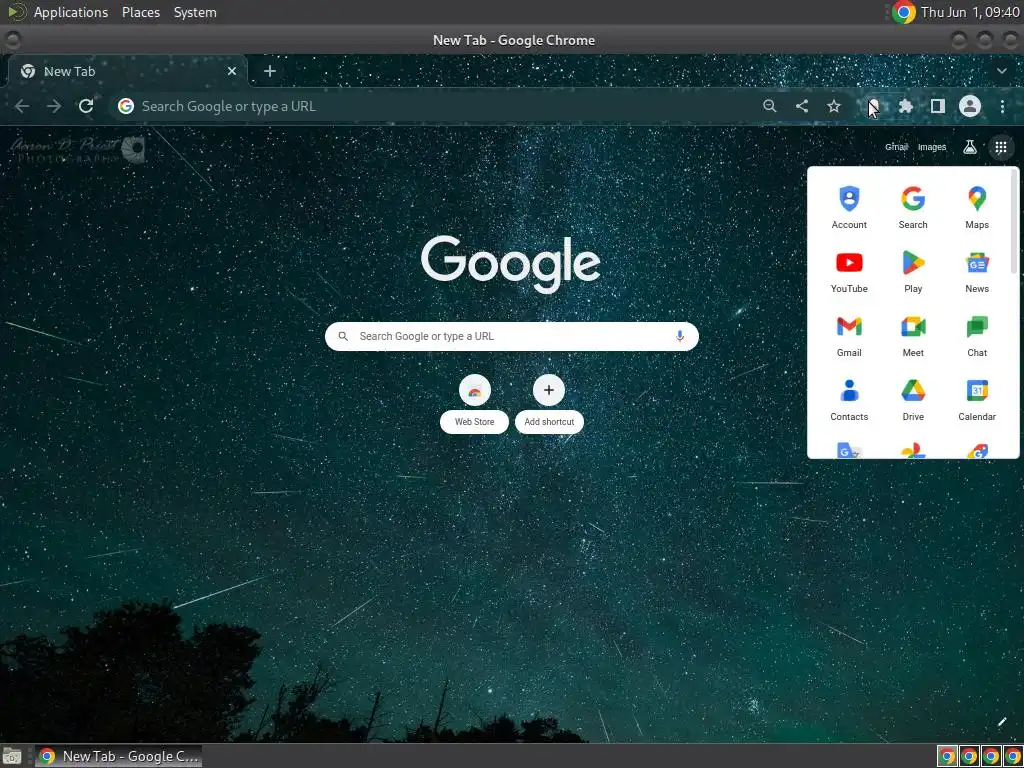This screenshot has width=1024, height=768.
Task: Open a new tab with the plus button
Action: (270, 71)
